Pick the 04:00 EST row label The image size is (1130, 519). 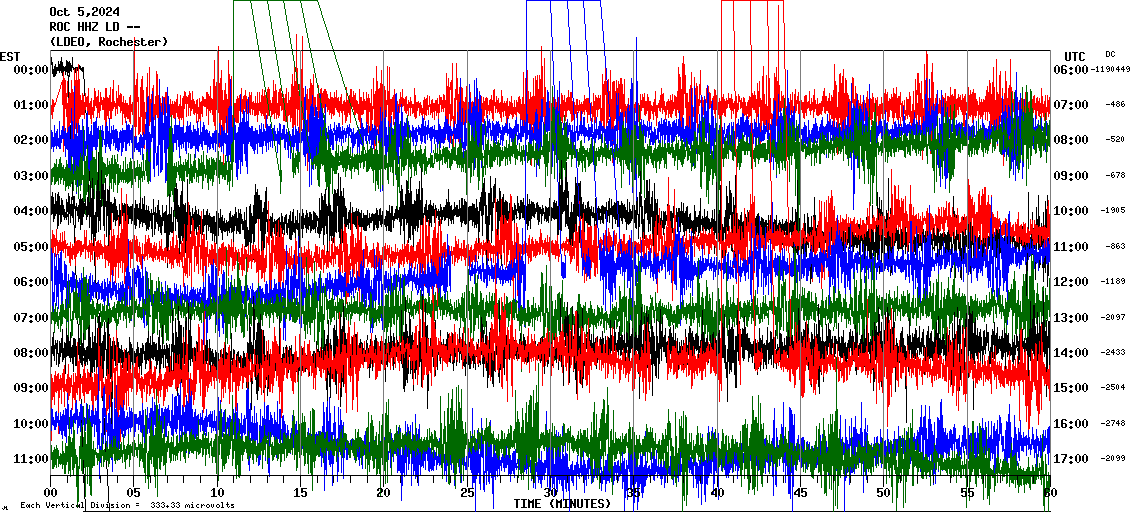point(31,211)
